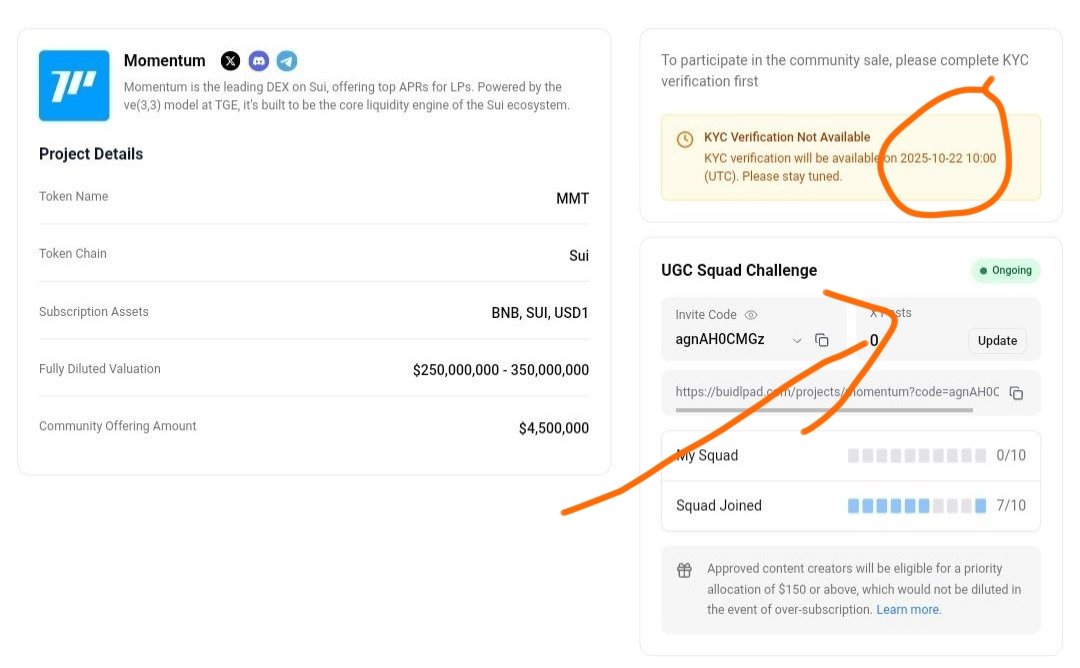Click the clock icon in KYC notice

tap(685, 140)
